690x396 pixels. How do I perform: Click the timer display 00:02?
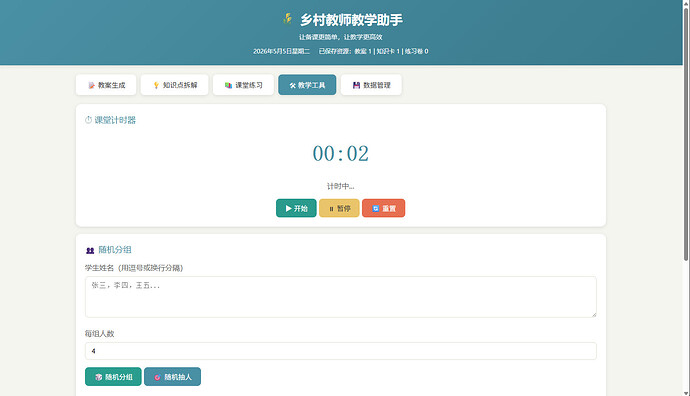pyautogui.click(x=341, y=154)
